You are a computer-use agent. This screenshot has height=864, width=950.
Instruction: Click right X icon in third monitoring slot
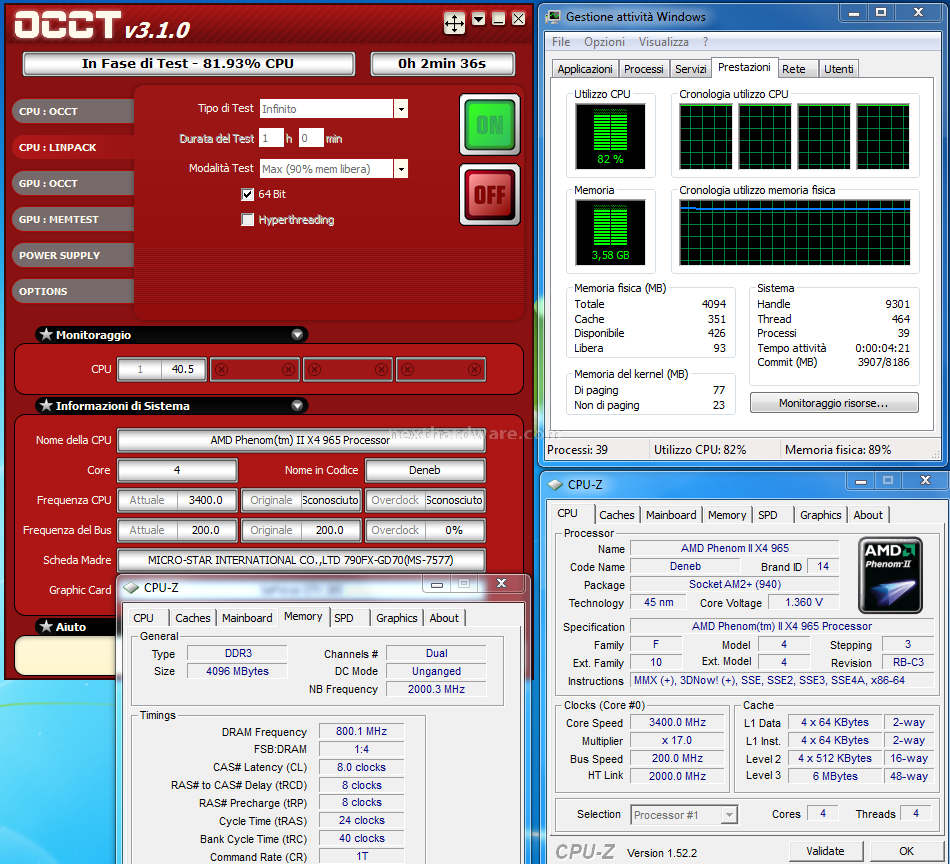coord(381,369)
